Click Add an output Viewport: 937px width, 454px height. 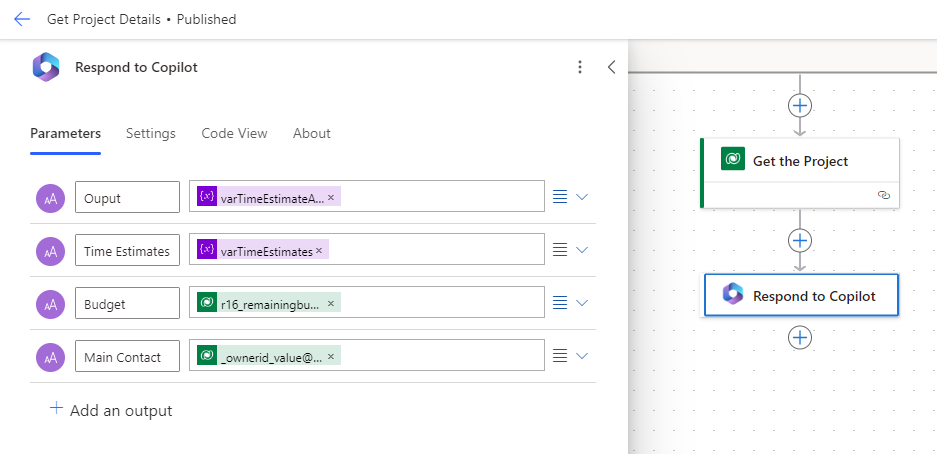(111, 410)
